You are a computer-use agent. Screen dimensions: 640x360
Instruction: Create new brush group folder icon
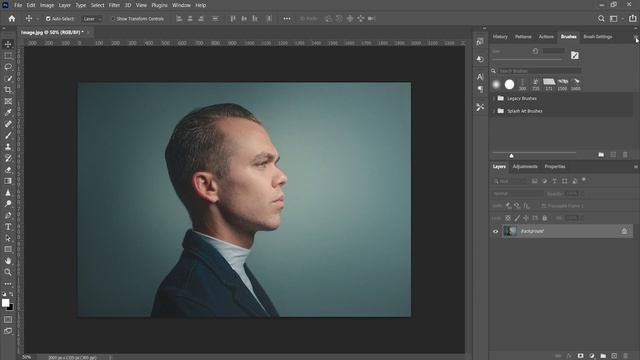coord(601,155)
